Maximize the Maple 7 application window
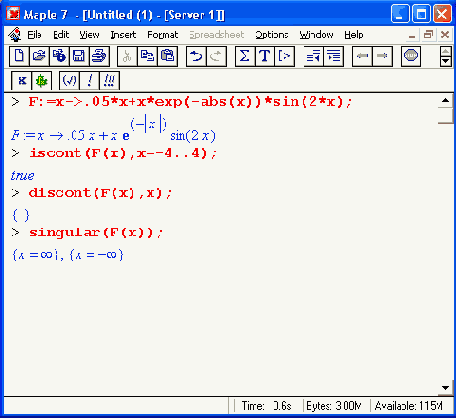 (421, 14)
